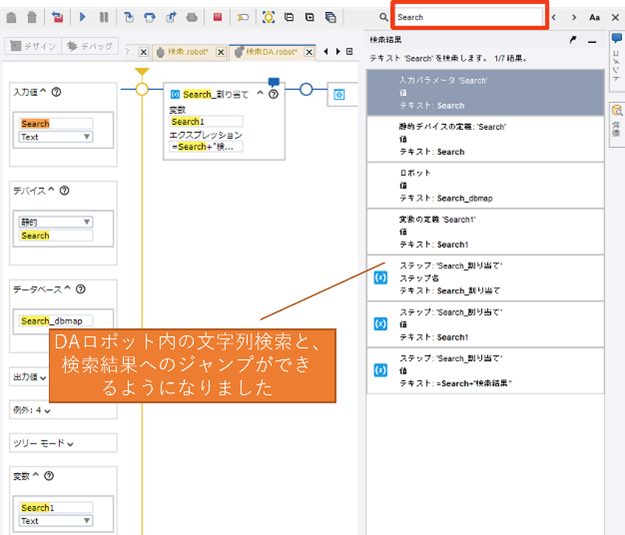Click the device name field Search

[x=56, y=235]
